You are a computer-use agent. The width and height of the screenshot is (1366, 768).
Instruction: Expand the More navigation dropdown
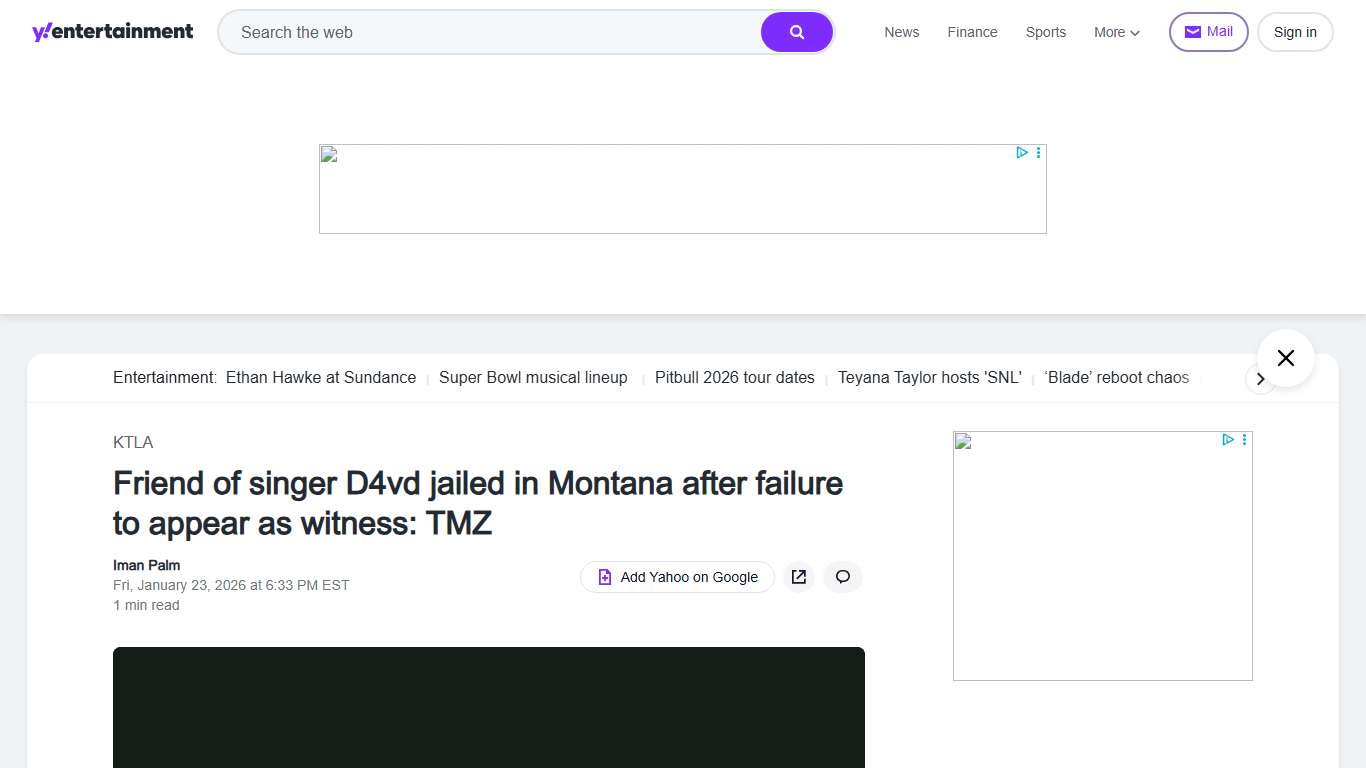coord(1115,32)
